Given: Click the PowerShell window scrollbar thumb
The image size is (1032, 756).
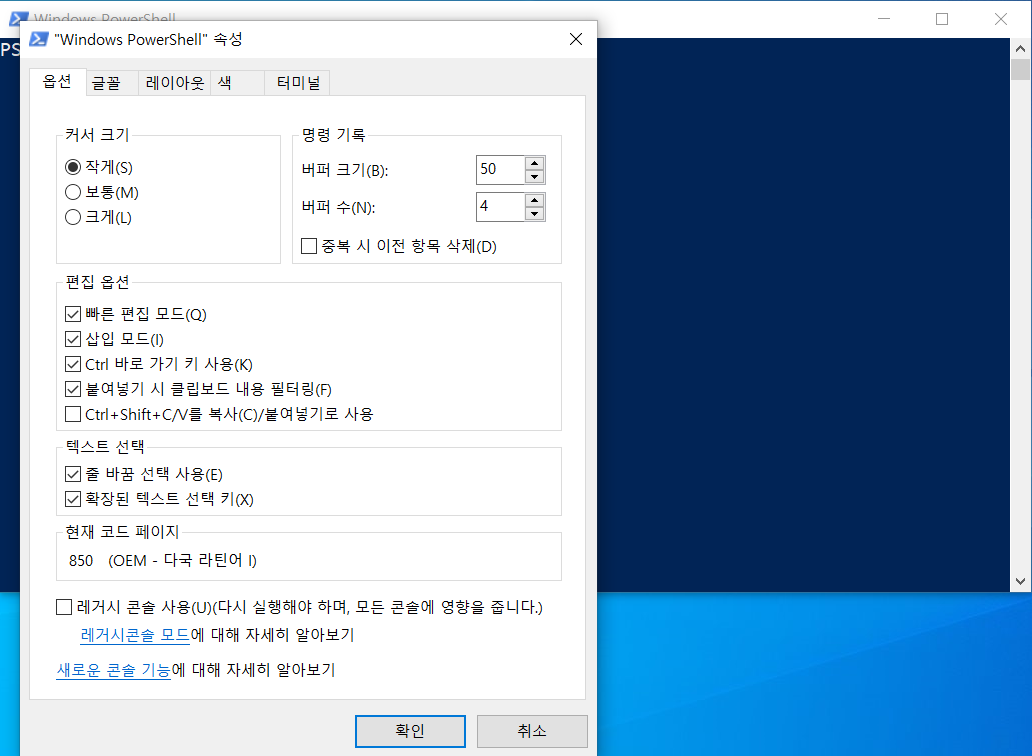Looking at the screenshot, I should pyautogui.click(x=1020, y=69).
